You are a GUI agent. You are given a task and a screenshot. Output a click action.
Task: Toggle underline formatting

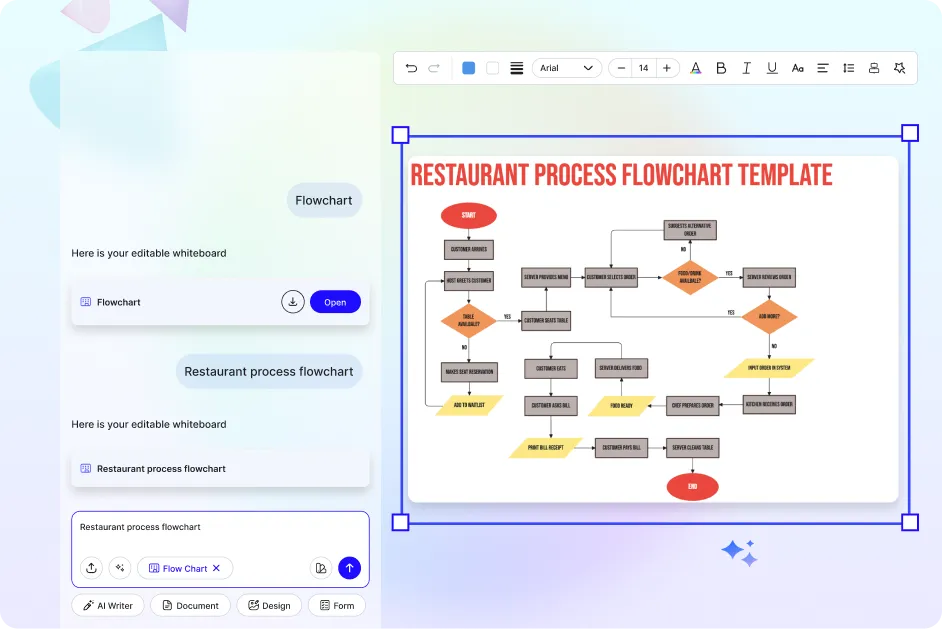(772, 68)
